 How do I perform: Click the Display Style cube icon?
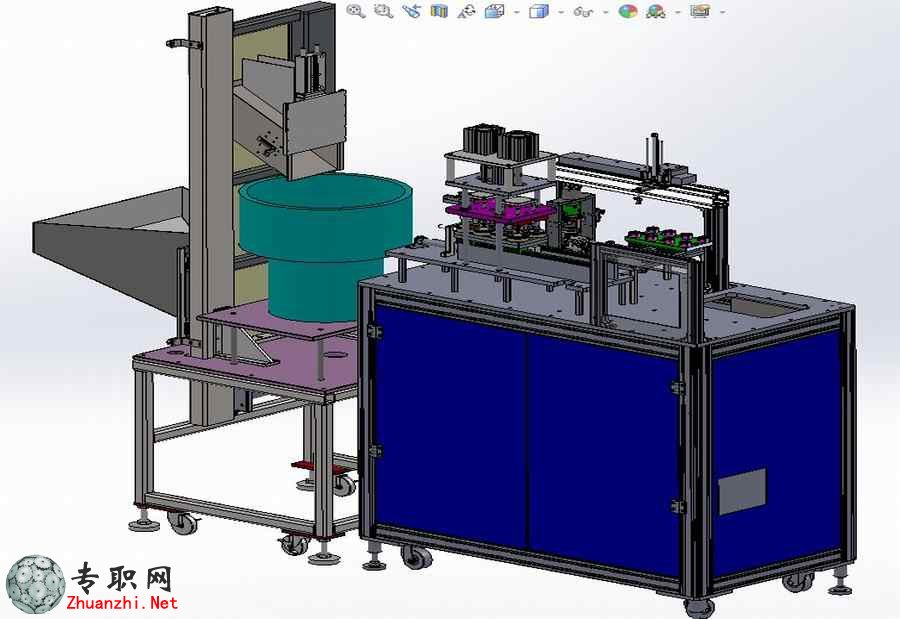click(538, 11)
